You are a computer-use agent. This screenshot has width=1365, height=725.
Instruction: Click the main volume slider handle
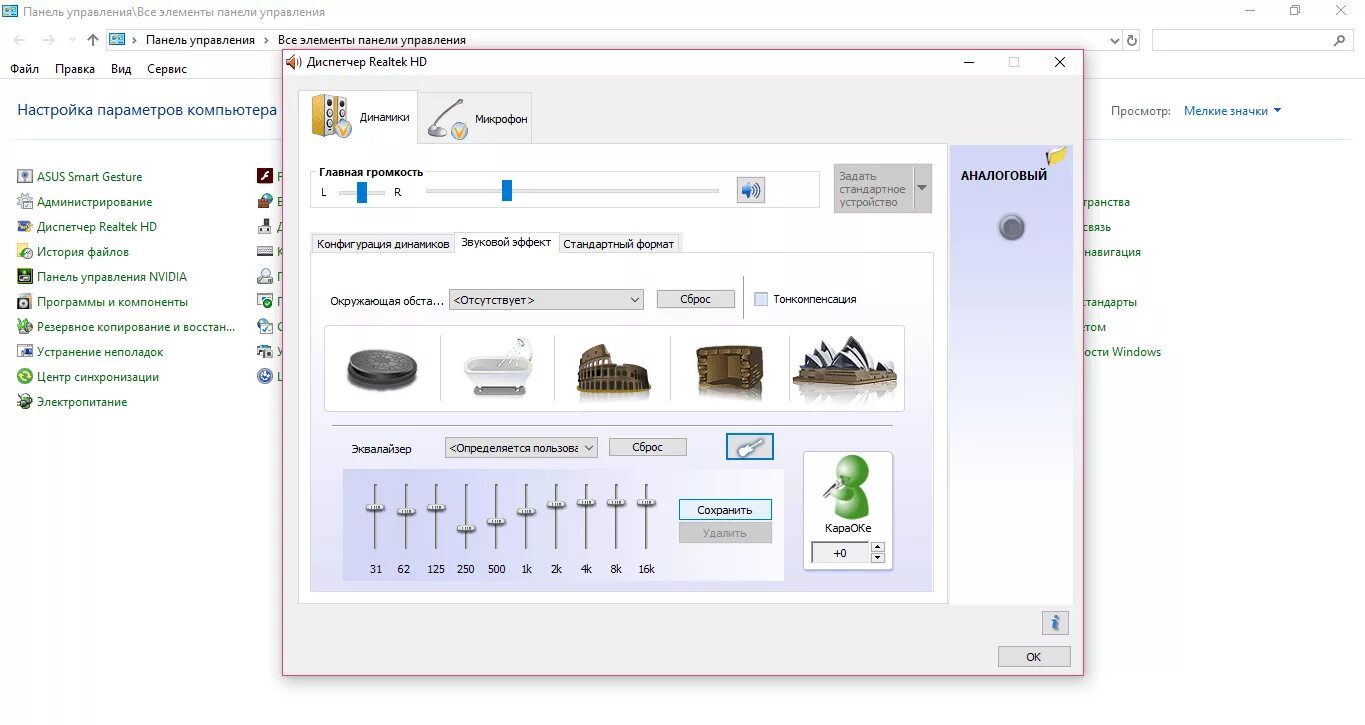pyautogui.click(x=507, y=190)
